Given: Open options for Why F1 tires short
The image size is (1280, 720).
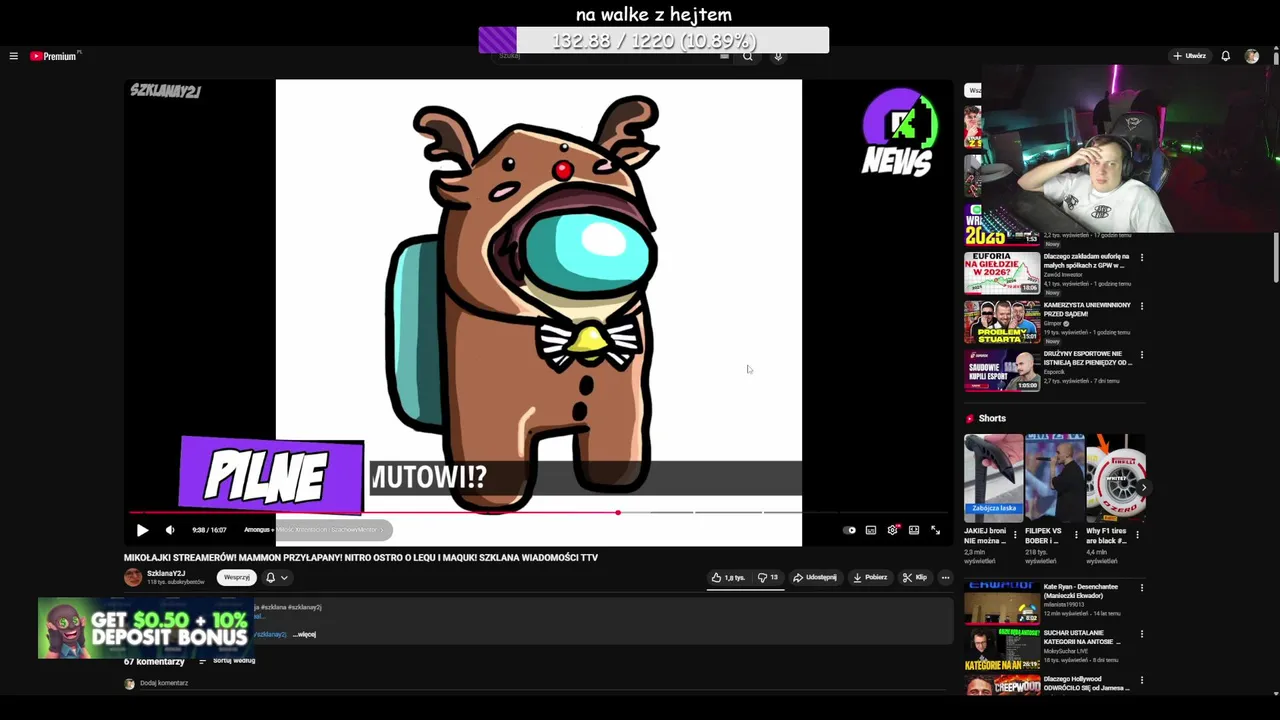Looking at the screenshot, I should 1137,535.
